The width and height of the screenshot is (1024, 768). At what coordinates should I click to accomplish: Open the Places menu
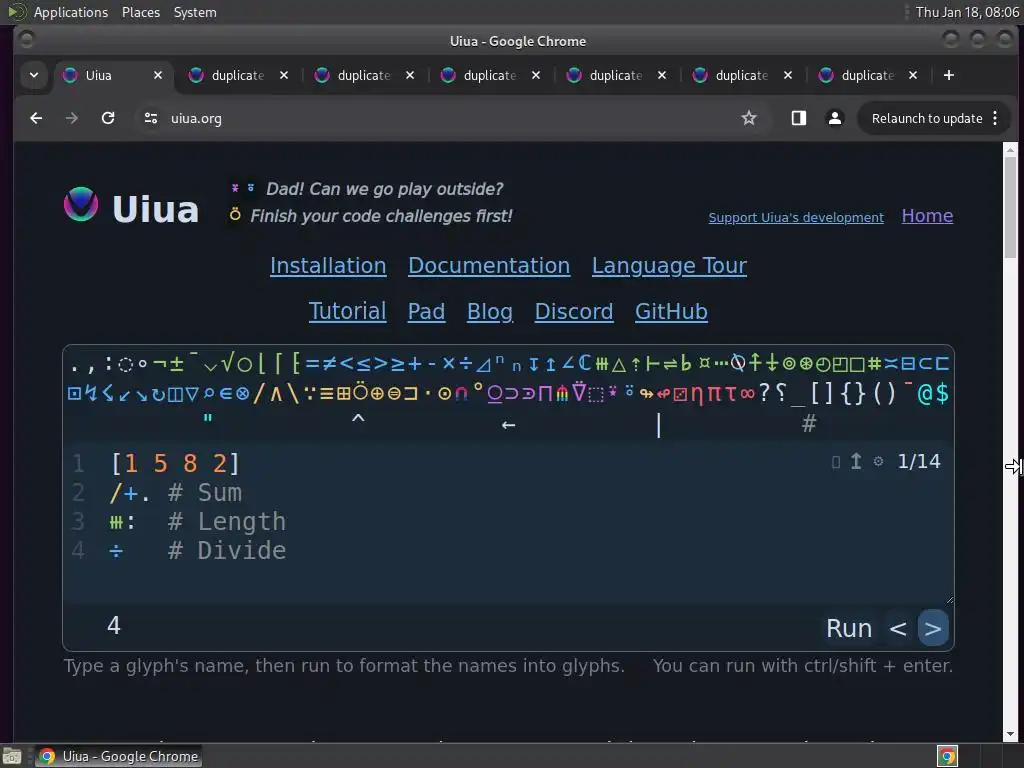[140, 12]
